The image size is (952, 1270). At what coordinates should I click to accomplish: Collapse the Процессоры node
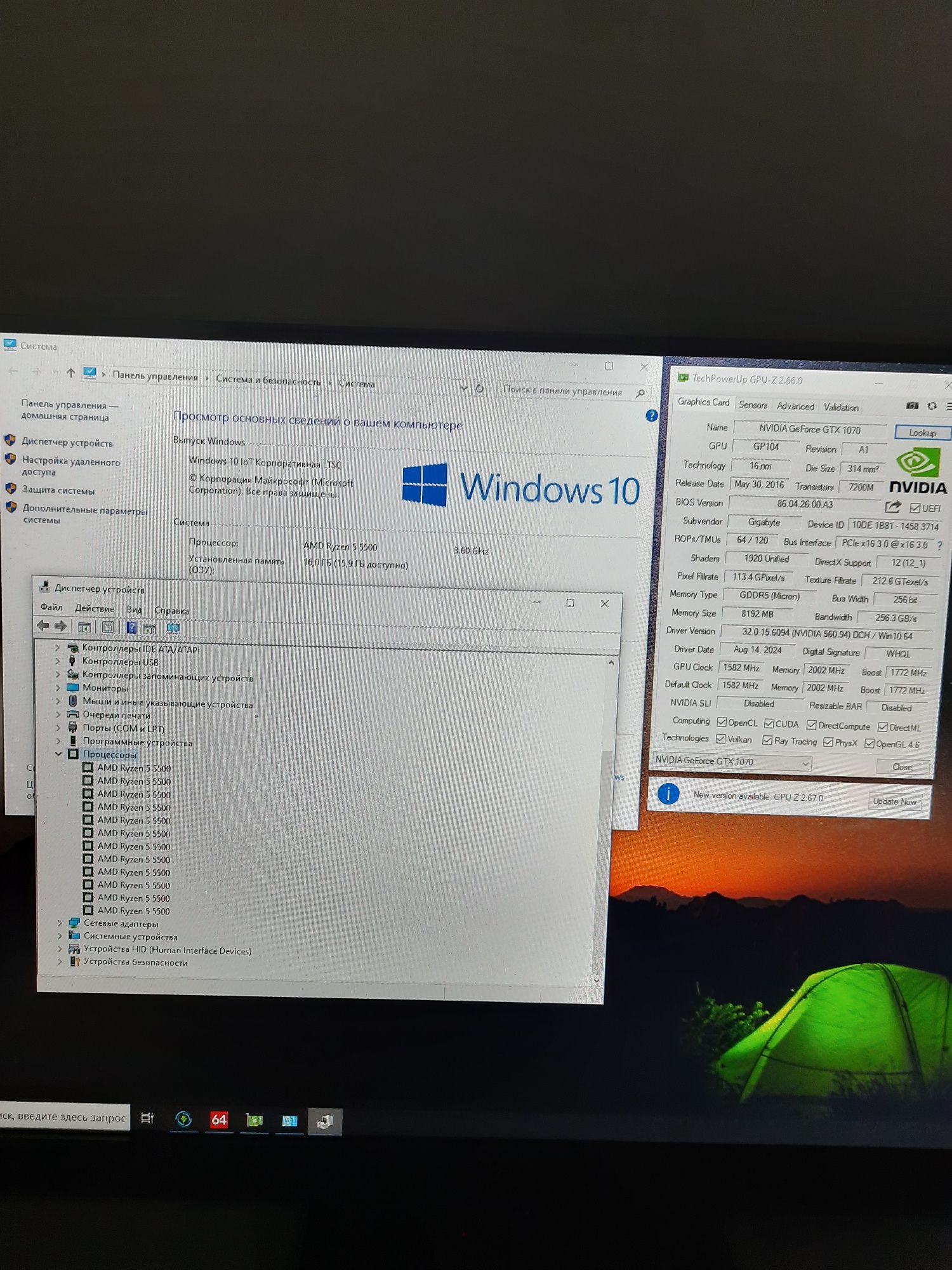58,754
